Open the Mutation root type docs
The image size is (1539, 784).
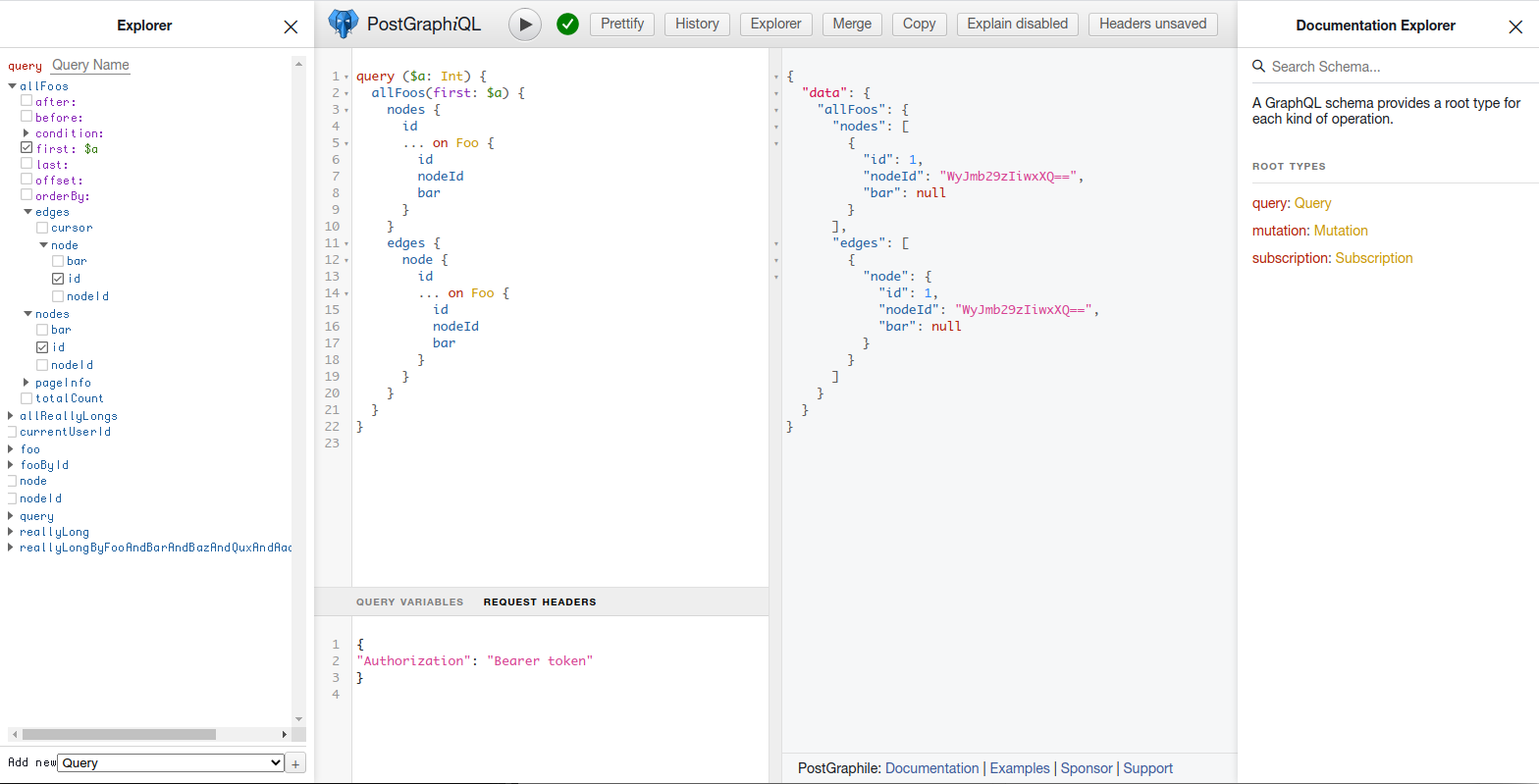point(1341,231)
